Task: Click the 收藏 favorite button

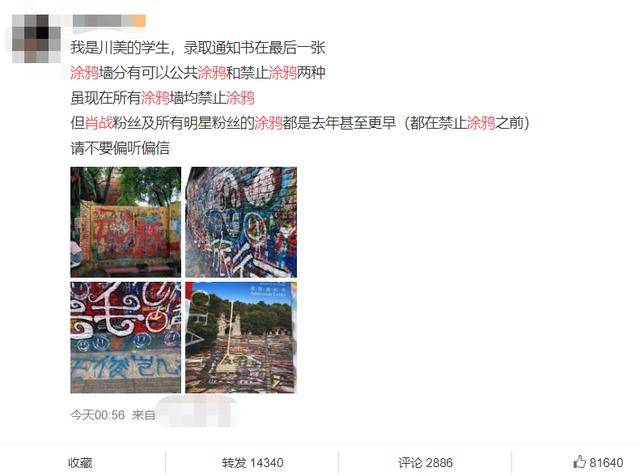Action: 80,463
